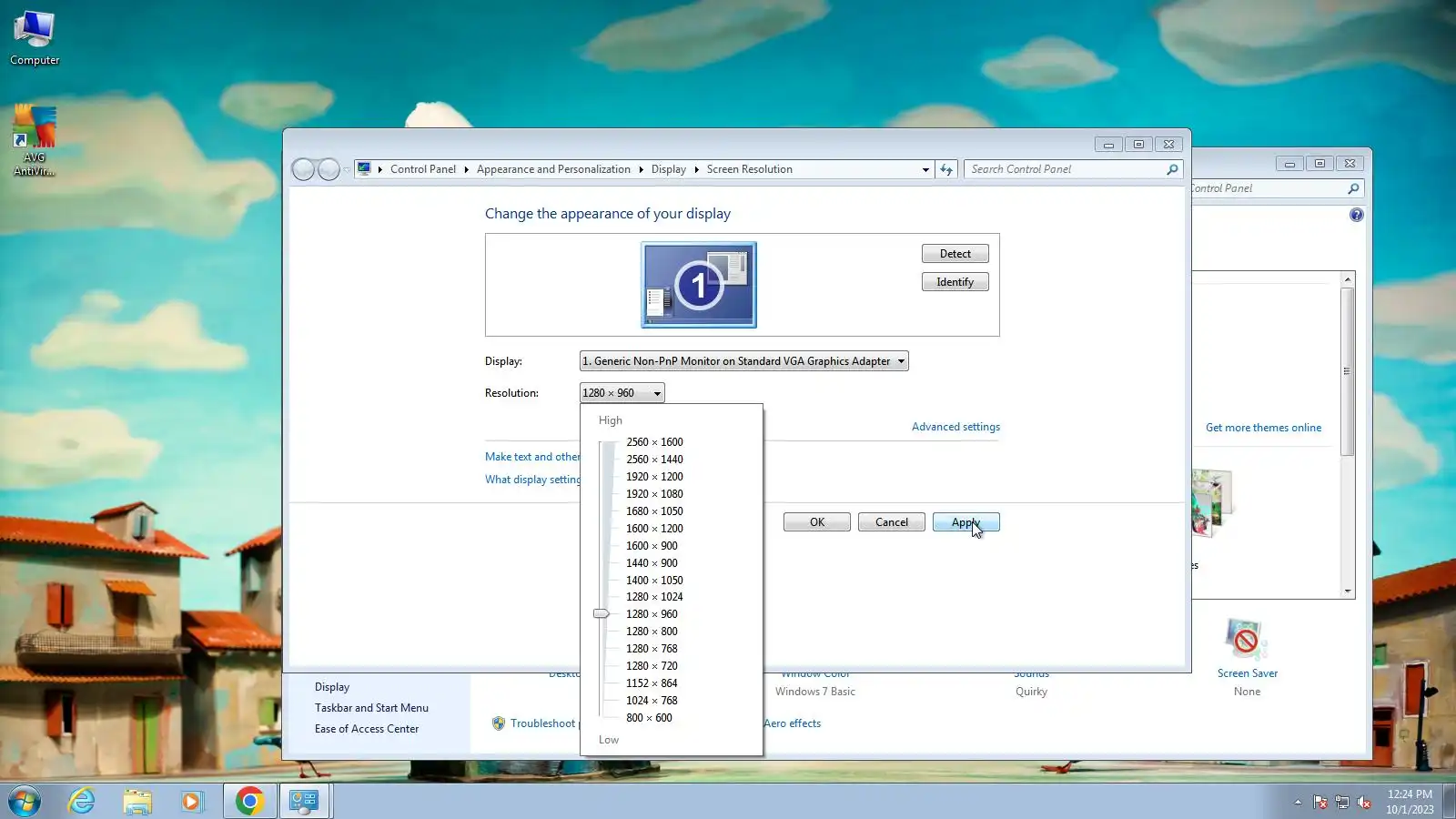Click the Forward navigation button
The image size is (1456, 819).
pos(329,169)
